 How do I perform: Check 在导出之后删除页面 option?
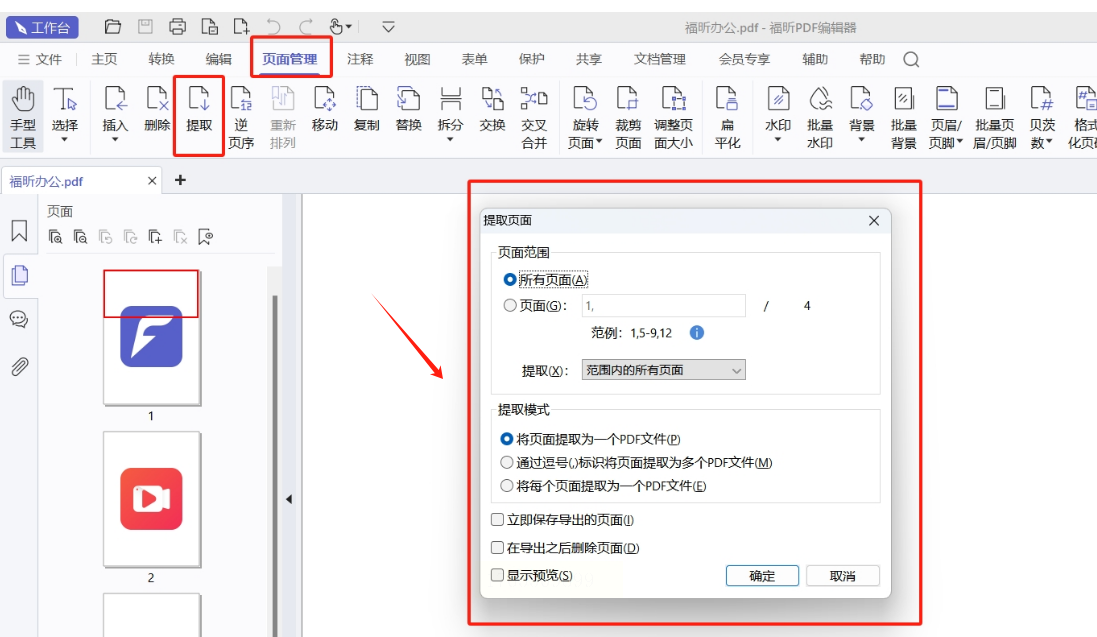(x=498, y=548)
